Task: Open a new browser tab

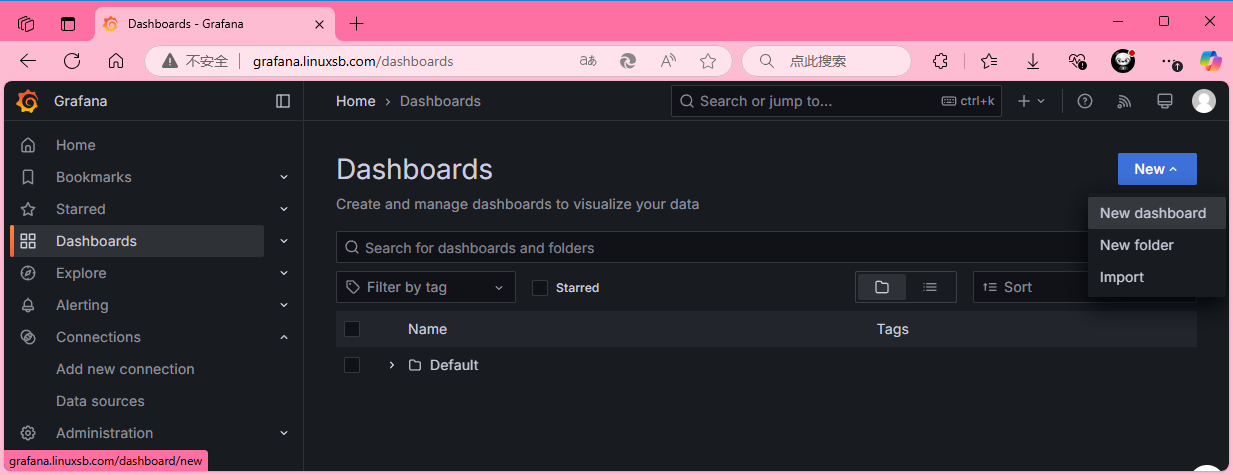Action: pyautogui.click(x=357, y=23)
